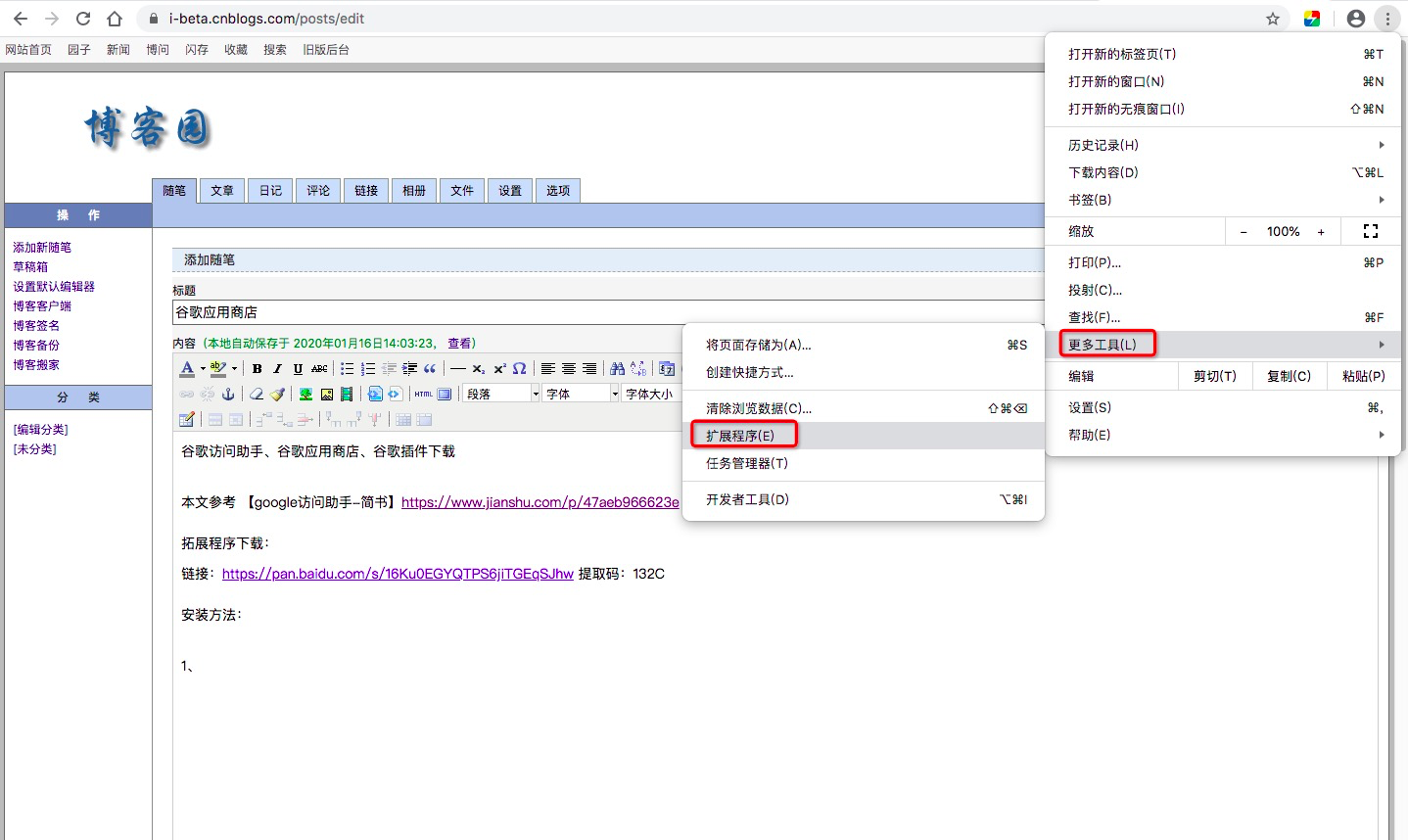Open the jianshu.com reference link

pos(540,502)
